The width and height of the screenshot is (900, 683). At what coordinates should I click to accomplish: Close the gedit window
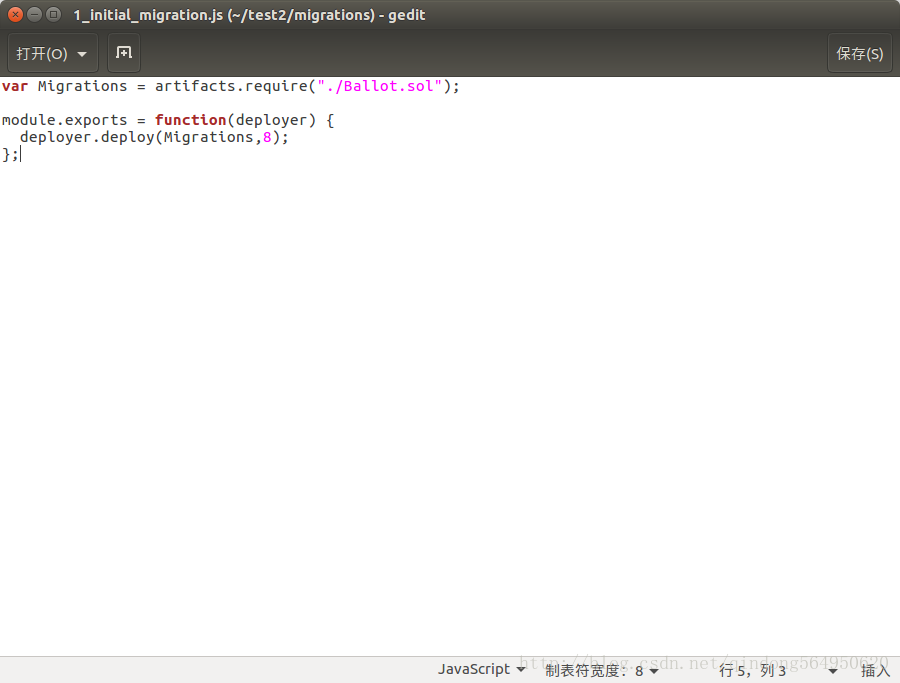15,14
